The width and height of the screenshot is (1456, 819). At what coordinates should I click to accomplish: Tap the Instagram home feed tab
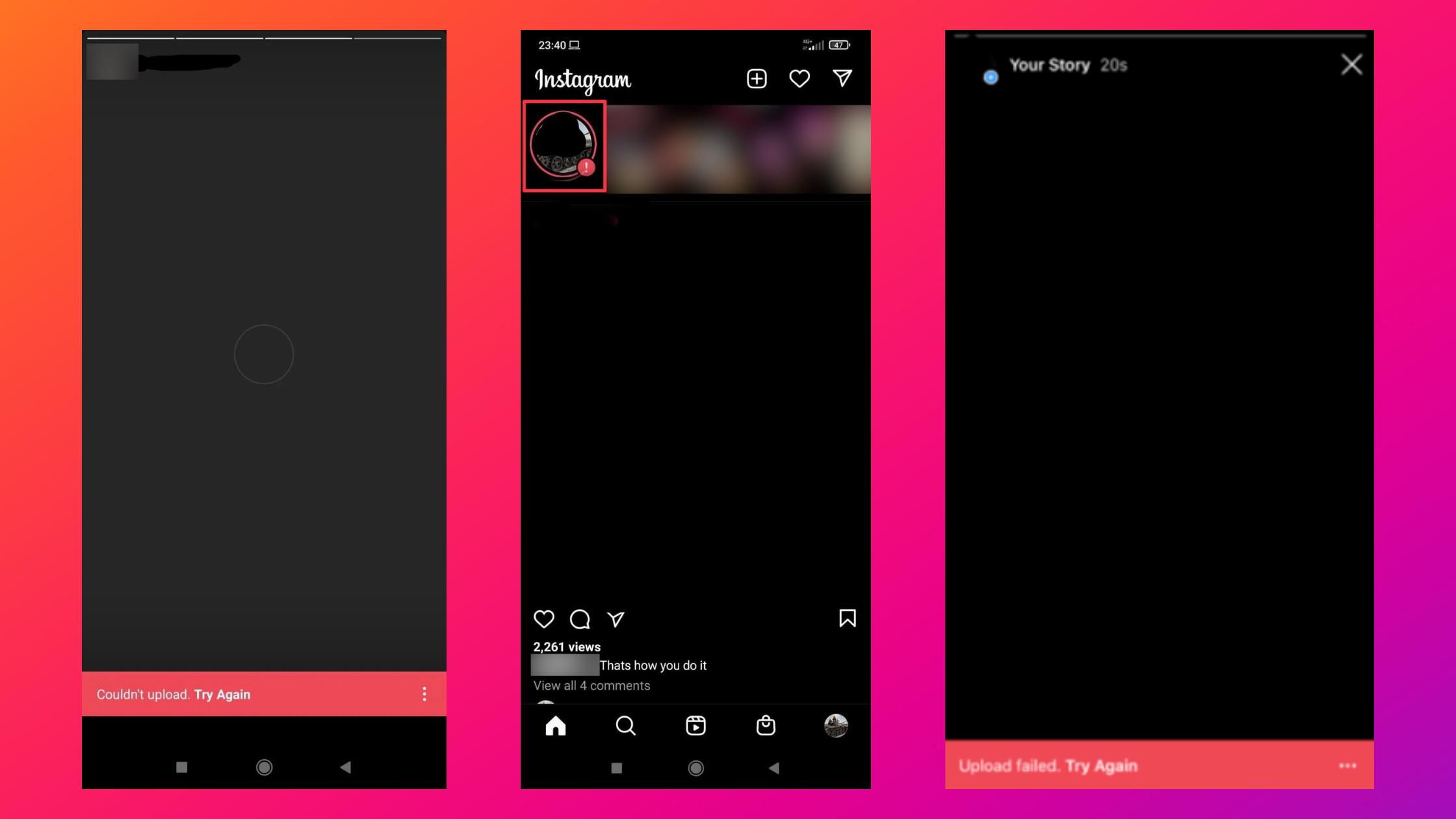point(555,725)
